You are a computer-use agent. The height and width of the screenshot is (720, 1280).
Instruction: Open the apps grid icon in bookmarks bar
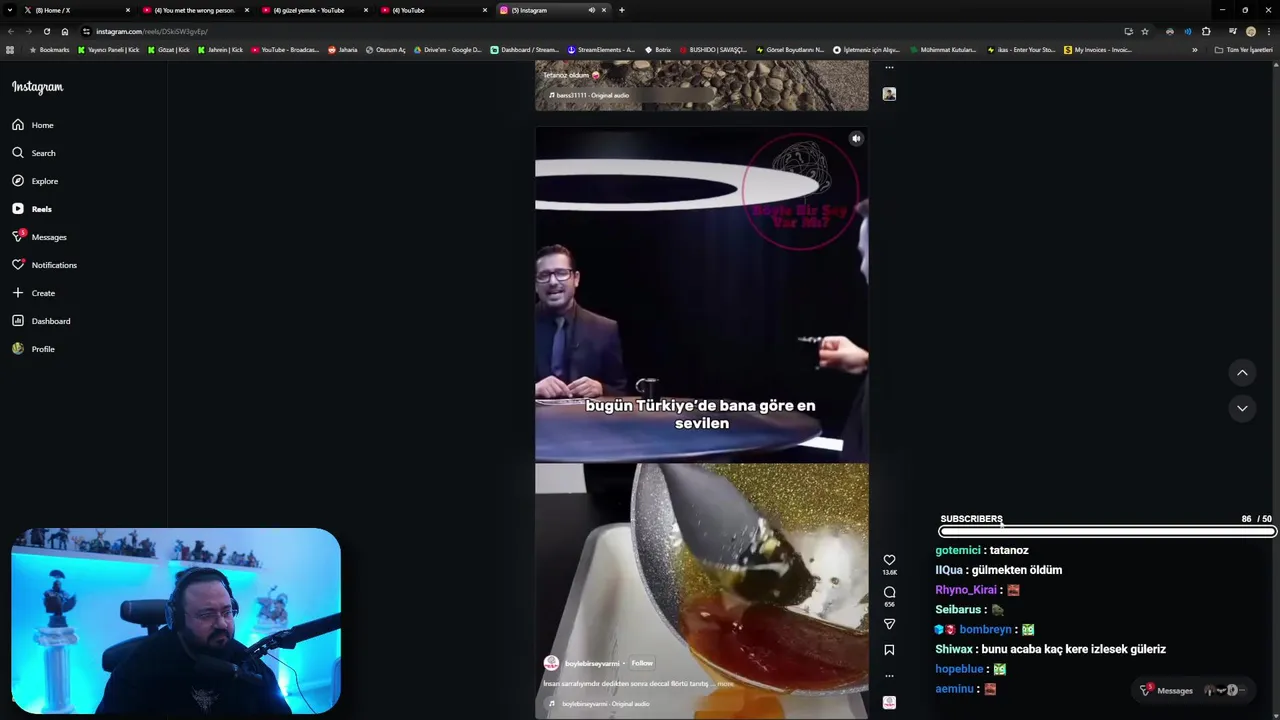10,50
